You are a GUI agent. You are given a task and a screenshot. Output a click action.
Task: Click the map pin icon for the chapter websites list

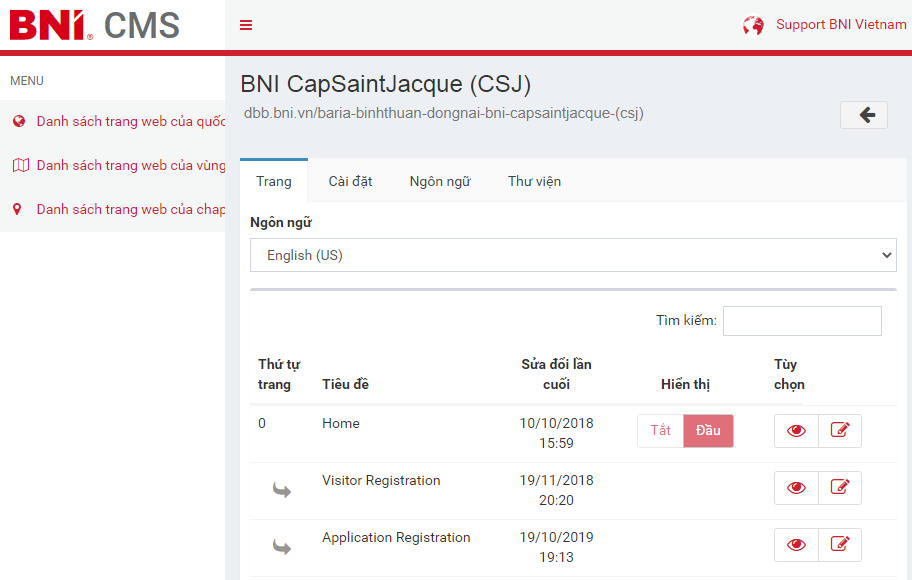(17, 209)
